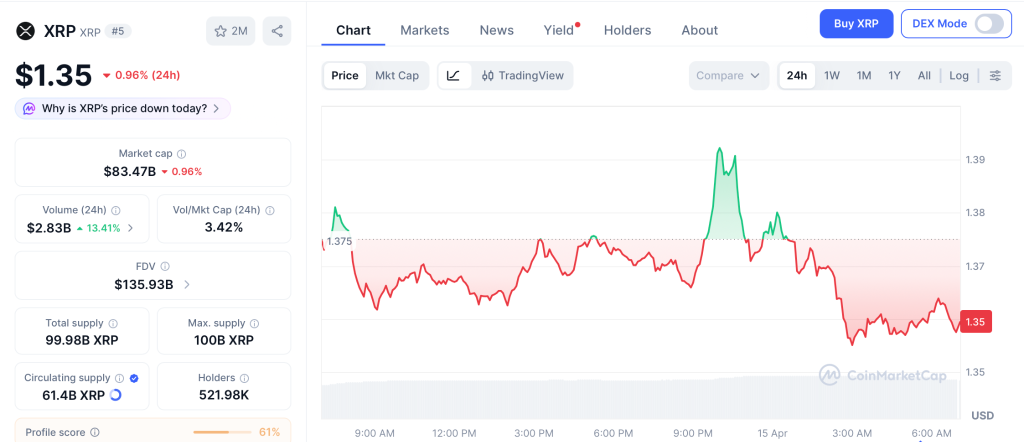Select the Mkt Cap chart toggle
This screenshot has height=442, width=1024.
click(x=397, y=76)
